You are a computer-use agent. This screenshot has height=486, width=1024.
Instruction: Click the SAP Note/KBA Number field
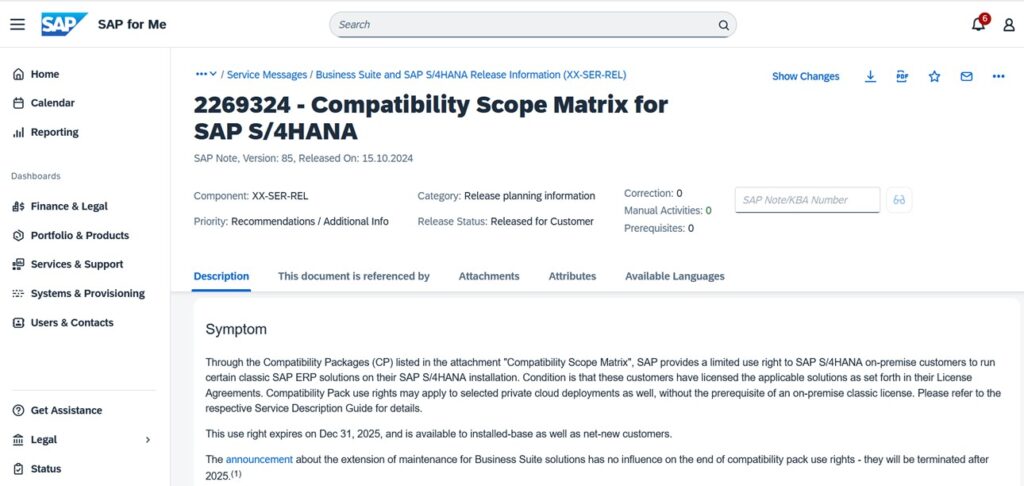point(808,200)
